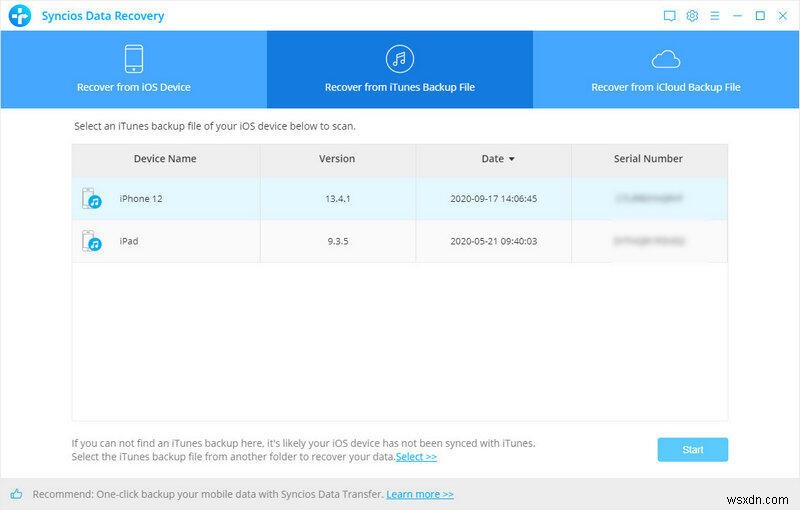Click the Serial Number column header
800x510 pixels.
648,159
